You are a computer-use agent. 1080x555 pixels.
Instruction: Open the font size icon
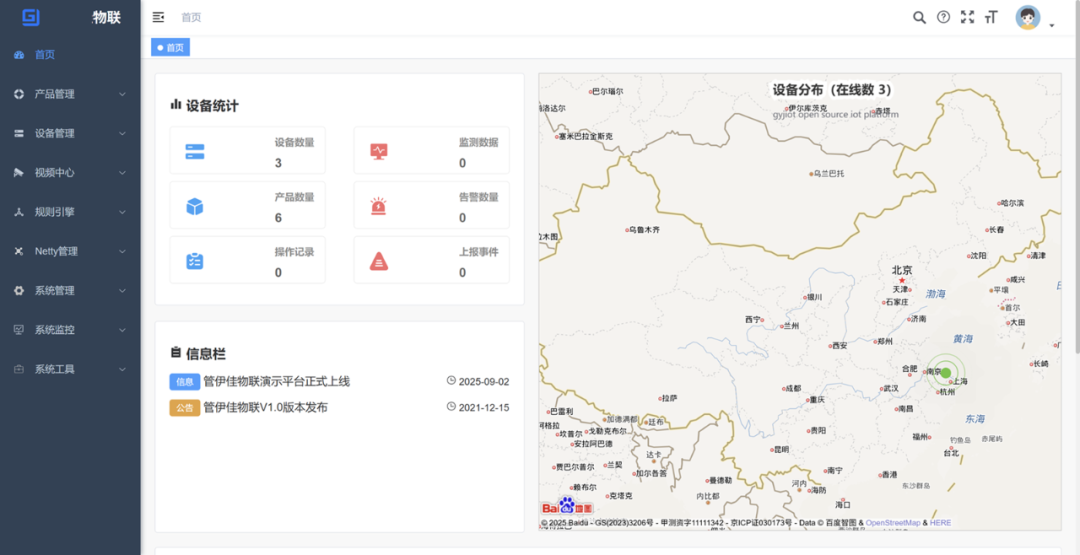click(991, 17)
